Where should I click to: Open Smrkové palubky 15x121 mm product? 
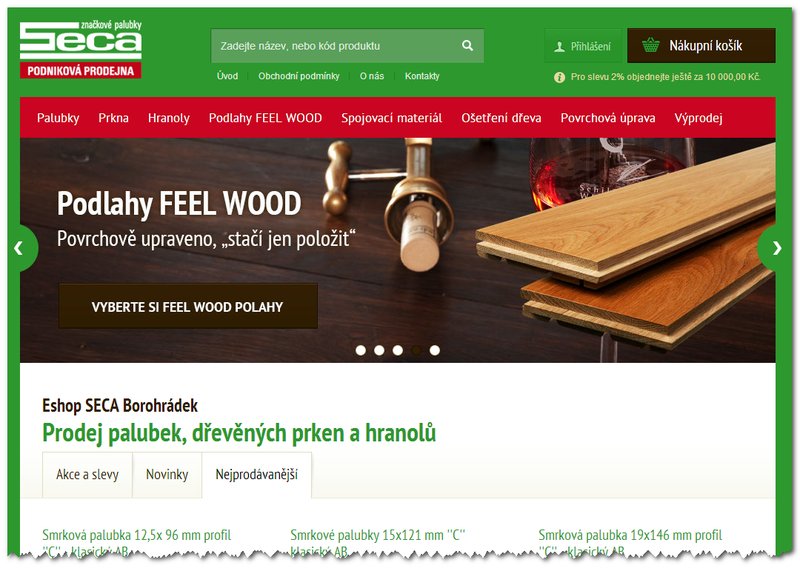(x=378, y=543)
